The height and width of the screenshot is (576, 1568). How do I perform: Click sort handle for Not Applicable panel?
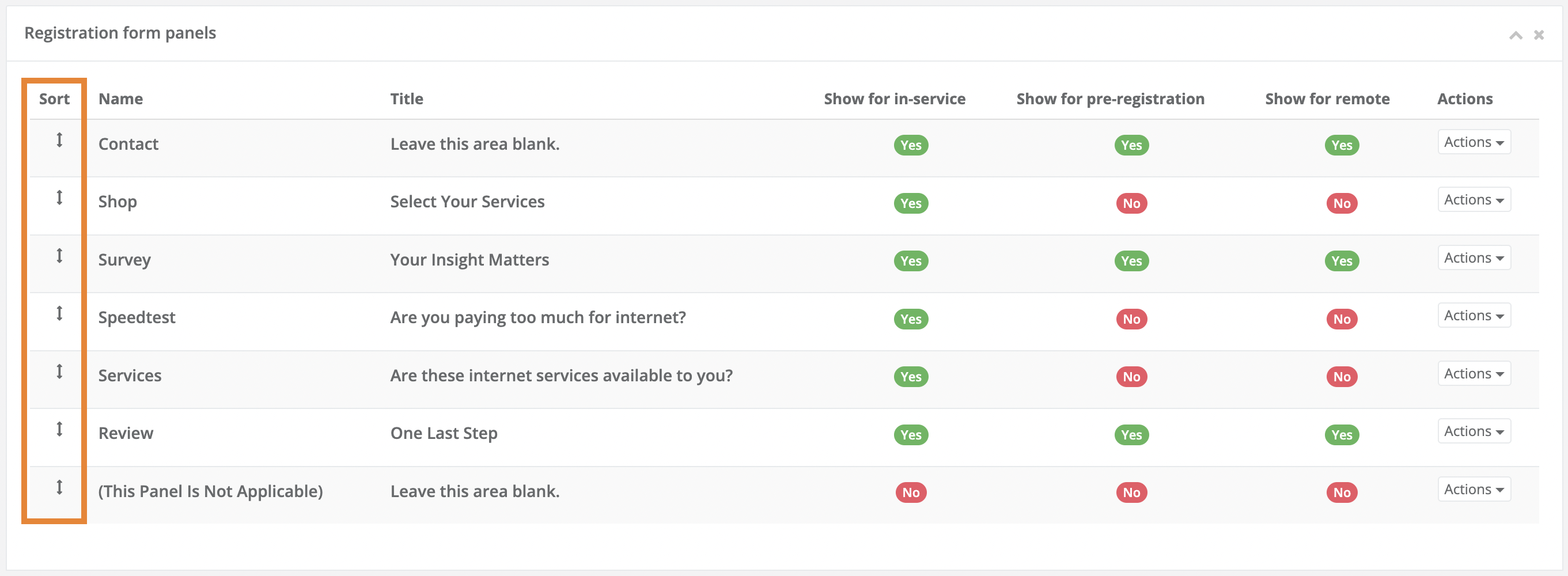[59, 487]
